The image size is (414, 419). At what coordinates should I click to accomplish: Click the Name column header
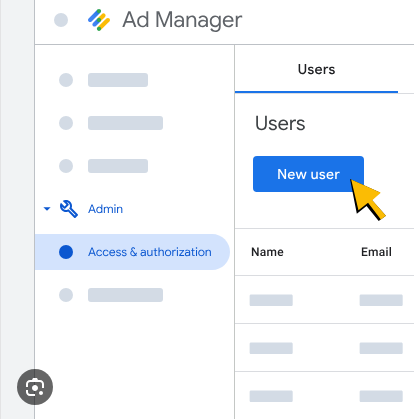coord(267,252)
